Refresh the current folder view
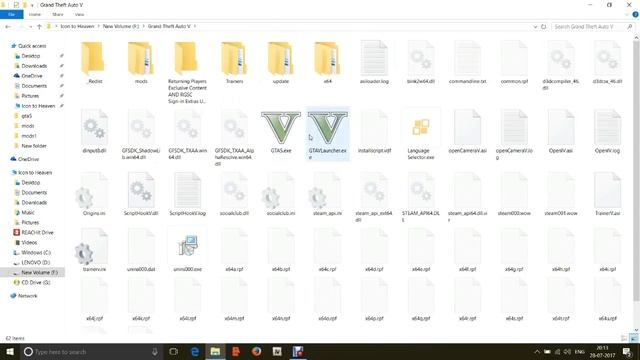 (544, 27)
